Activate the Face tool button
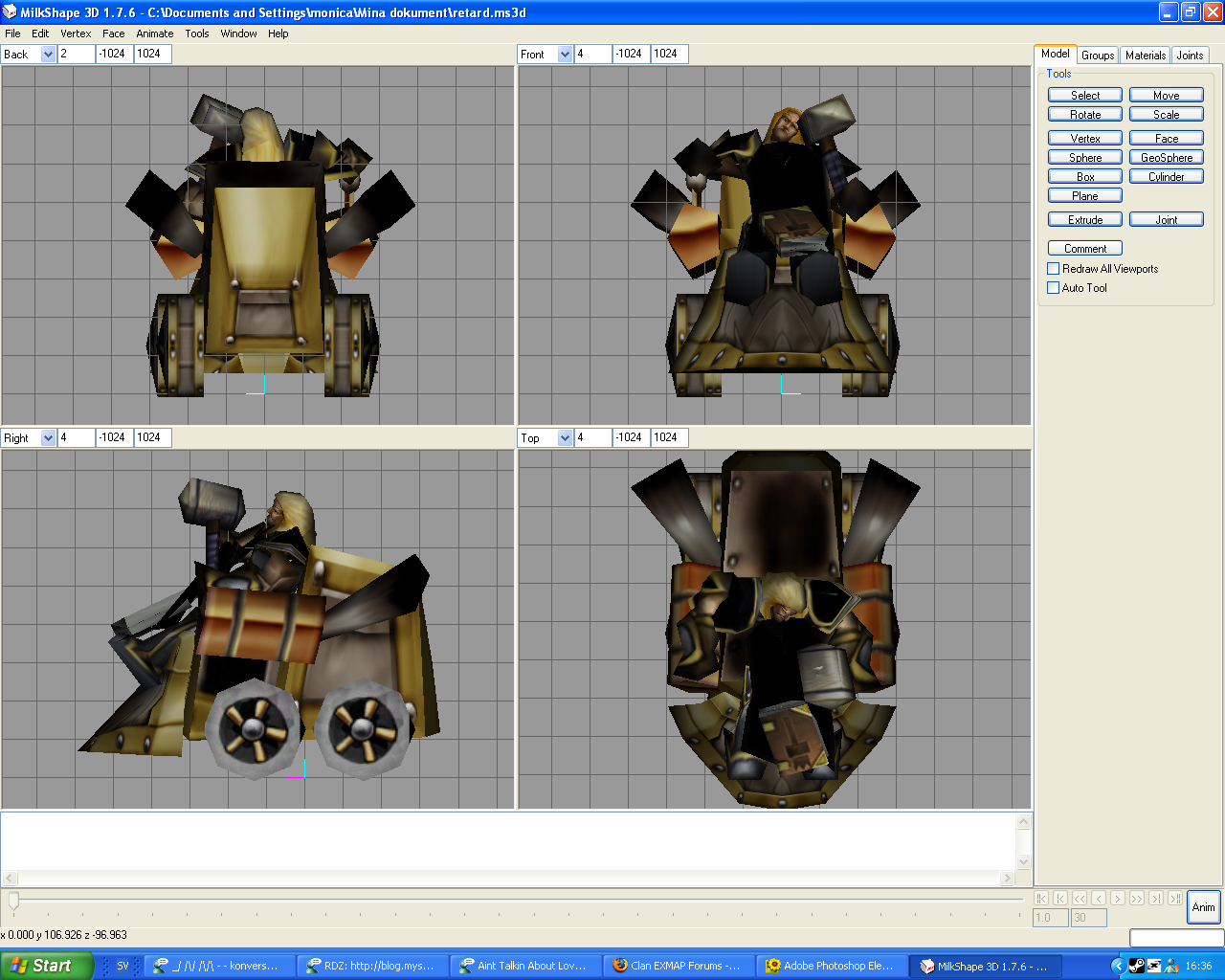The width and height of the screenshot is (1225, 980). click(x=1167, y=139)
